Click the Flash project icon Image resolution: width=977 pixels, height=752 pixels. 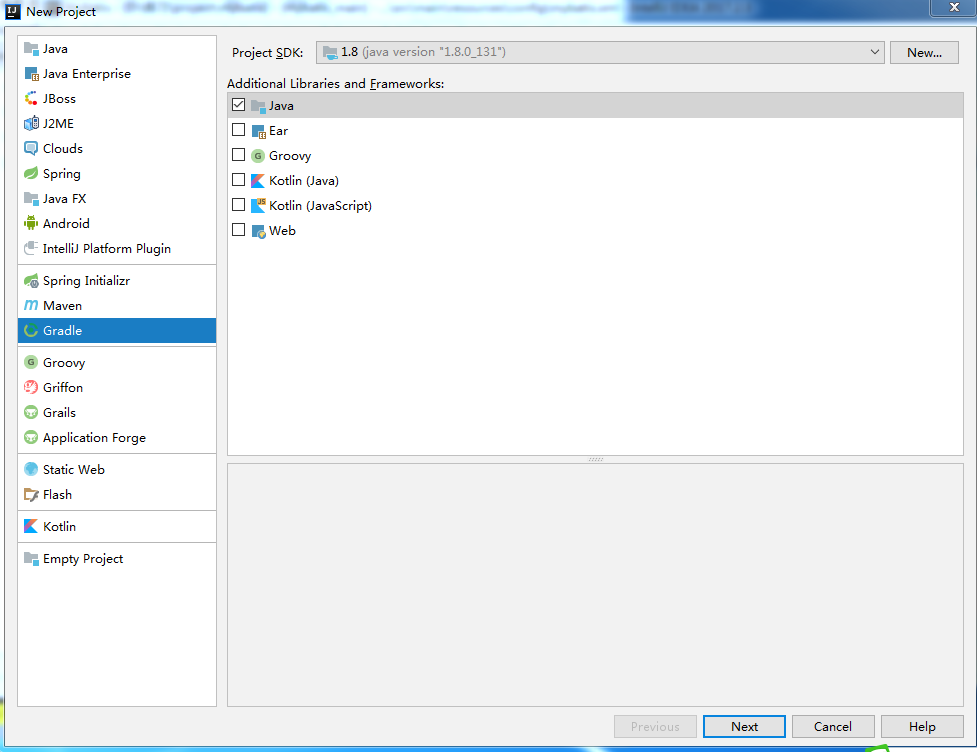click(31, 495)
